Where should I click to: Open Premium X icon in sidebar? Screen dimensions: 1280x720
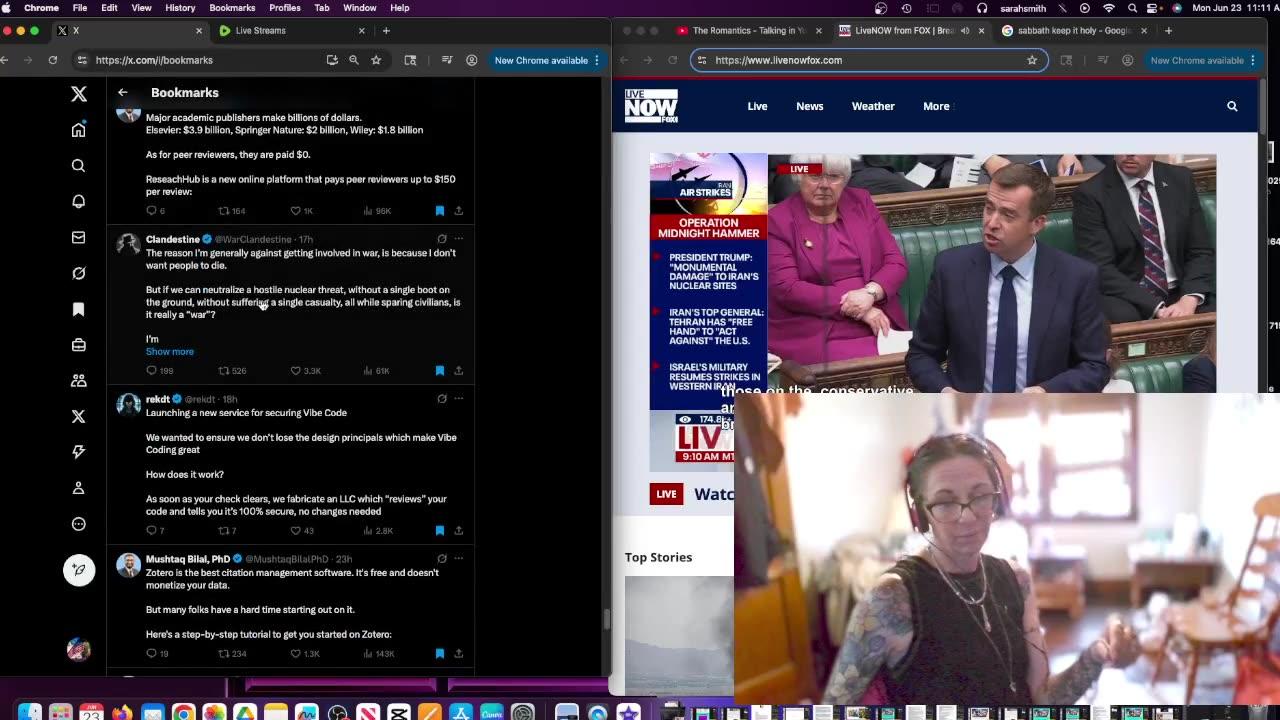point(79,417)
